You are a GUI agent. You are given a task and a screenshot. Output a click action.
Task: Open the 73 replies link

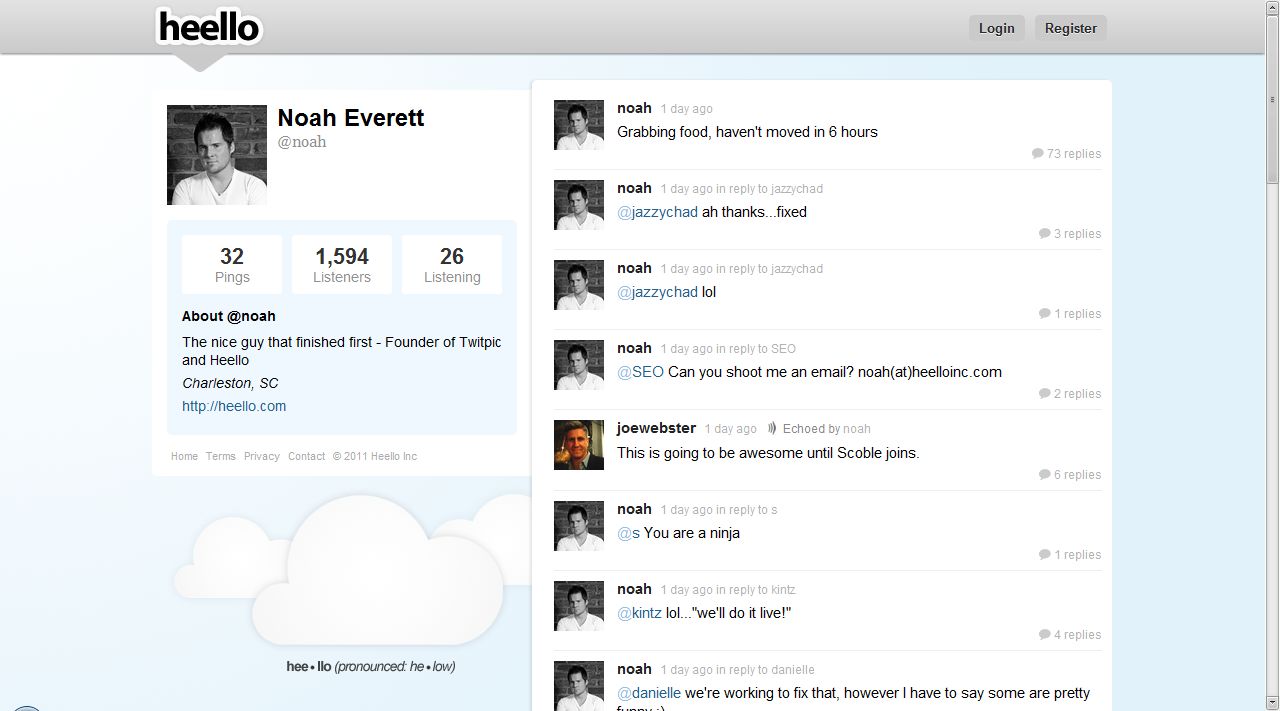coord(1074,154)
